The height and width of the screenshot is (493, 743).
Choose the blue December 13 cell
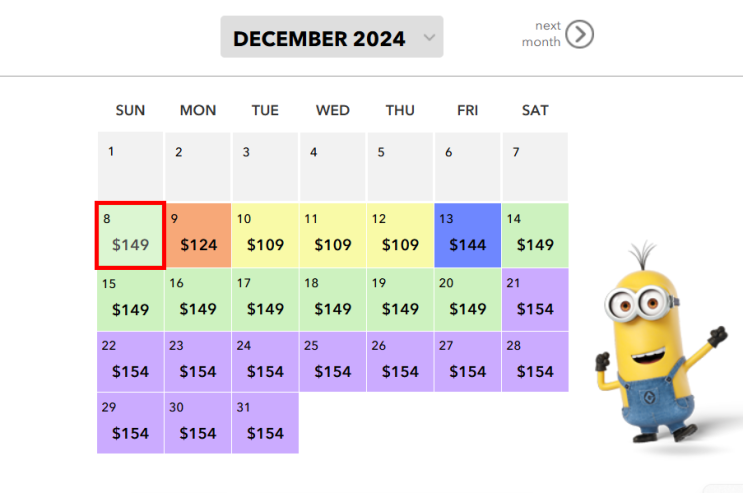467,236
